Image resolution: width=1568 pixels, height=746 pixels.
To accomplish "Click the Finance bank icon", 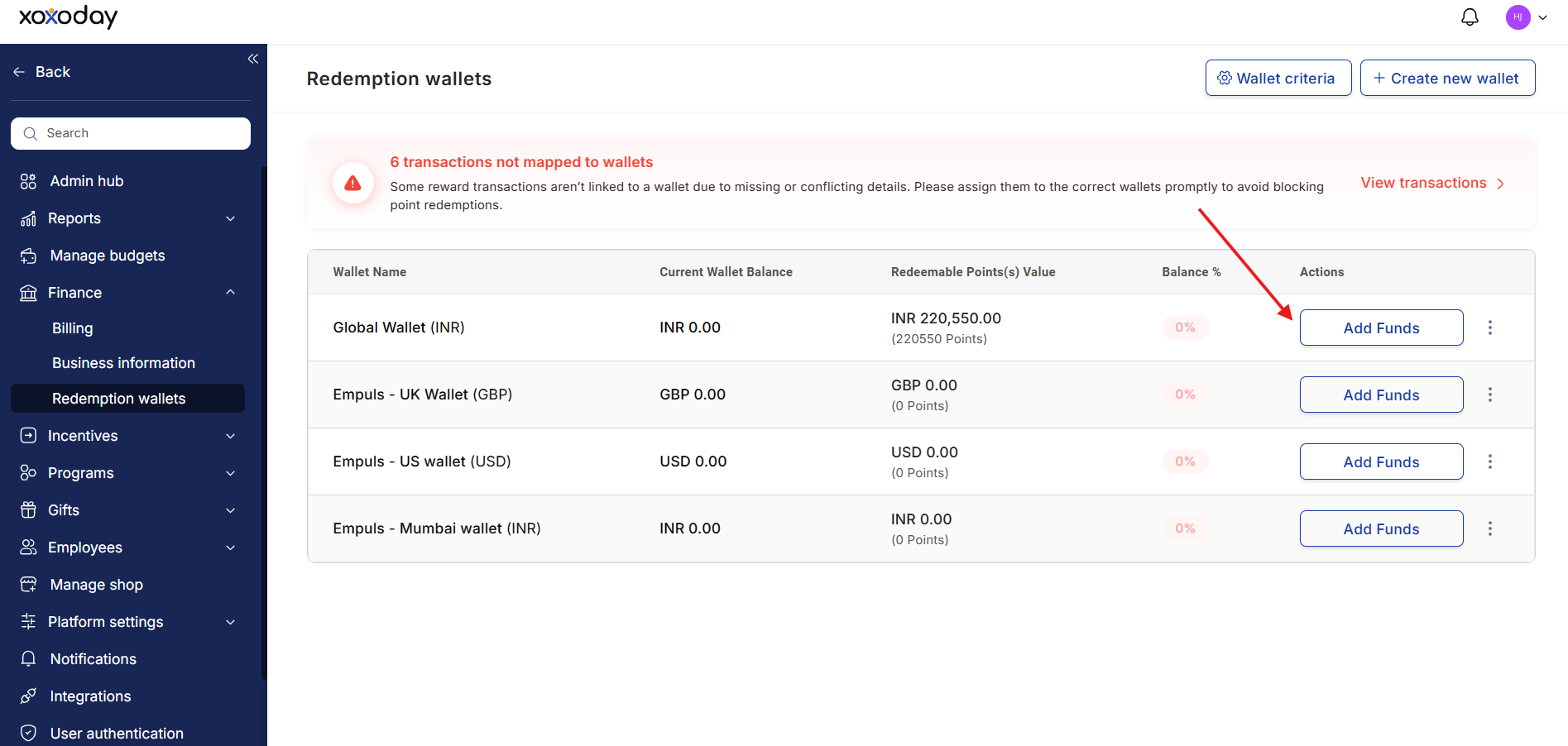I will point(28,293).
